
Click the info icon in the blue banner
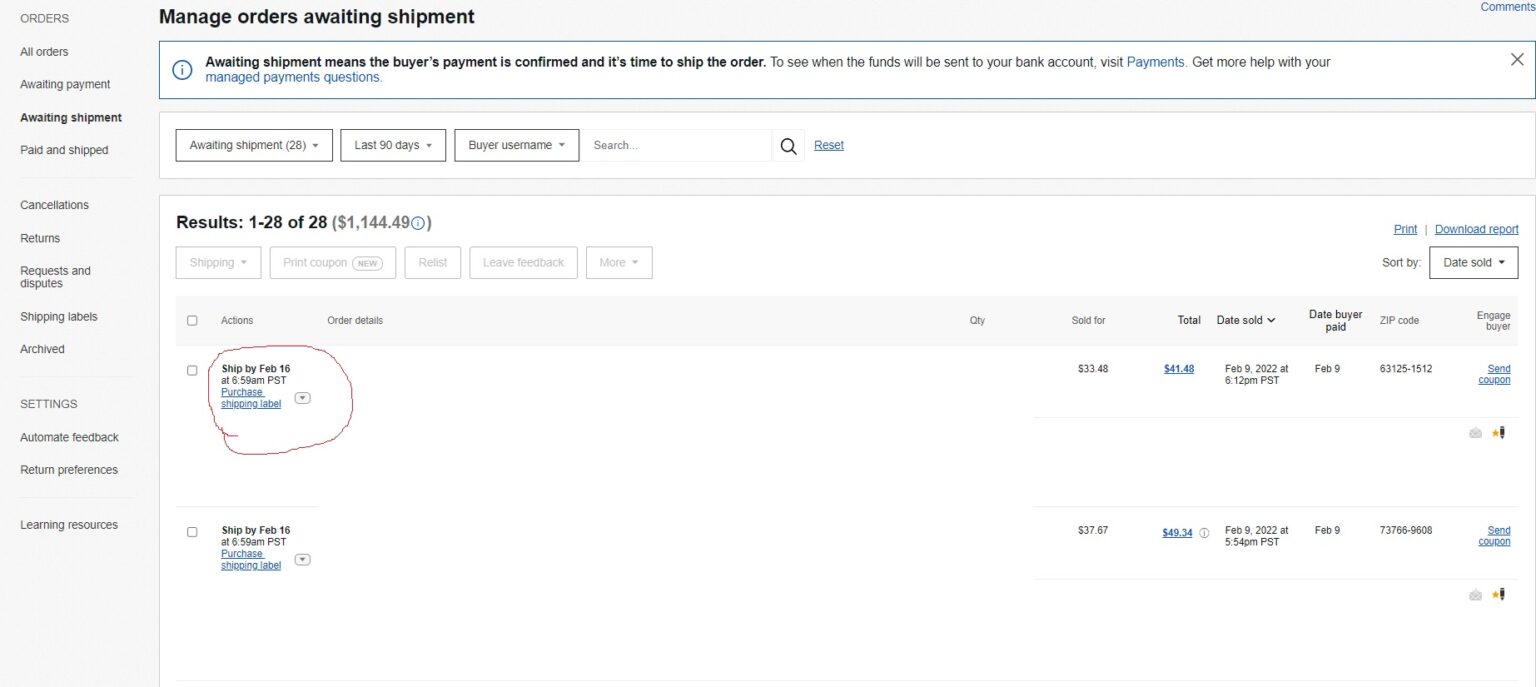pos(182,70)
